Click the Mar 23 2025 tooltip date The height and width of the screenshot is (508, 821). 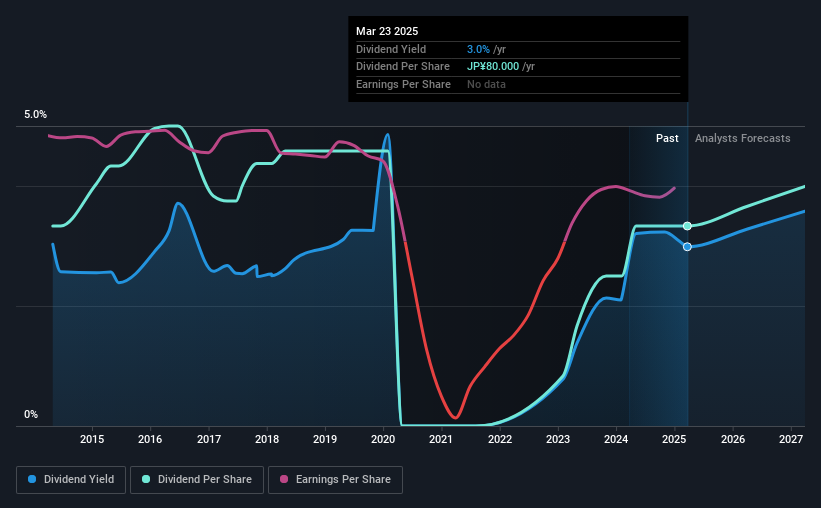[387, 31]
